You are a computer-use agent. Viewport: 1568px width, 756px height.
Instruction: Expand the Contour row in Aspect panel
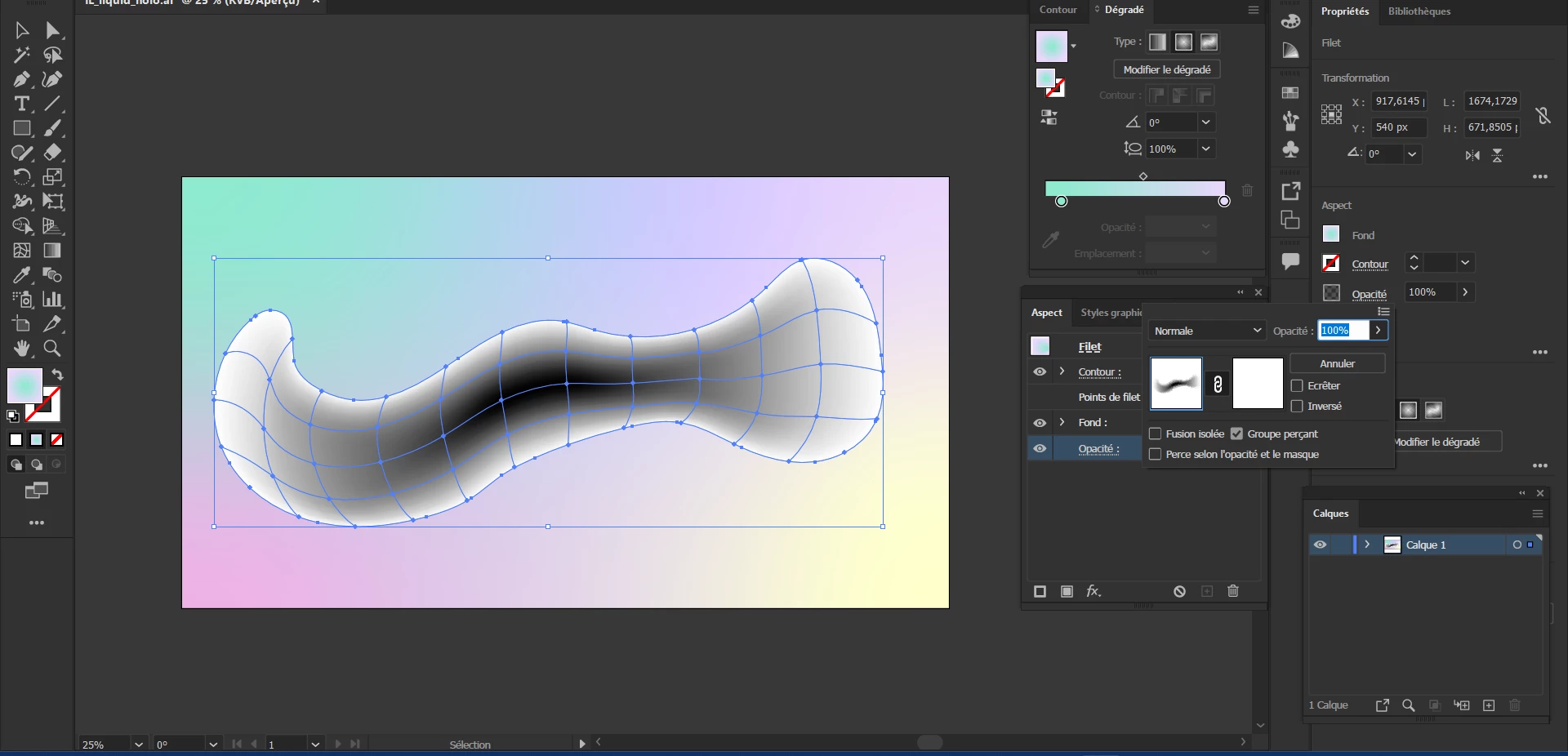coord(1062,371)
